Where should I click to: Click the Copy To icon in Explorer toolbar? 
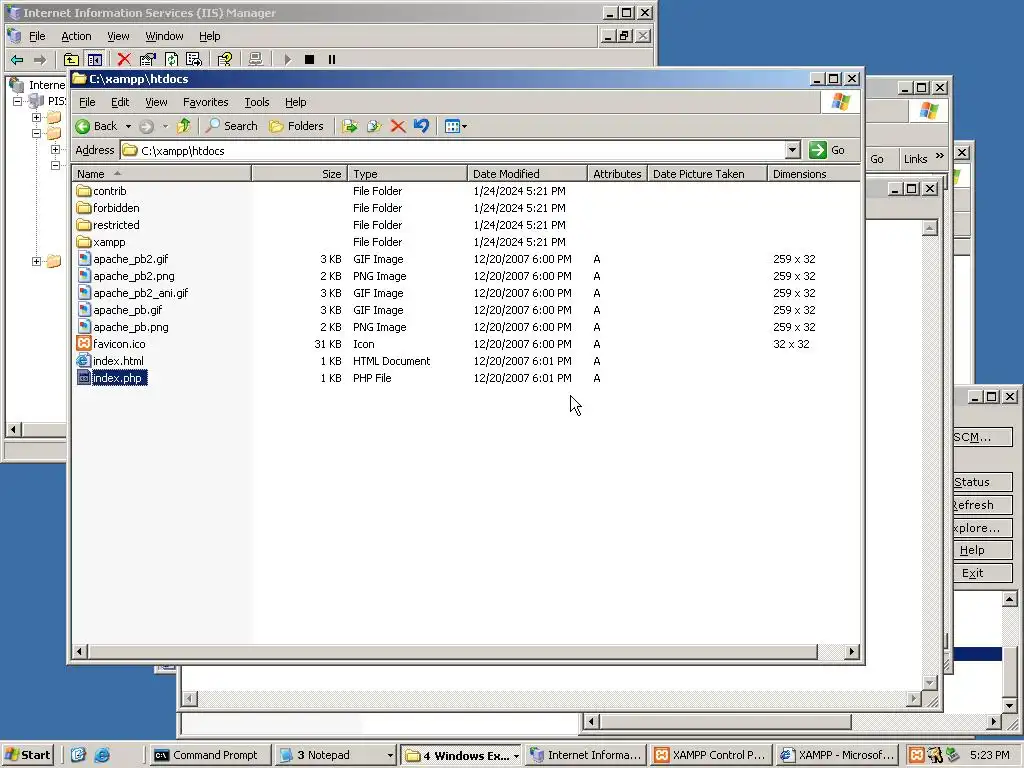coord(374,126)
